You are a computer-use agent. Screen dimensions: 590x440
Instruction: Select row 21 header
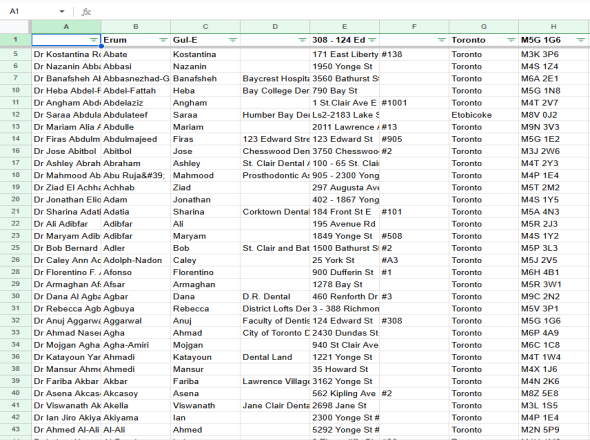(15, 212)
